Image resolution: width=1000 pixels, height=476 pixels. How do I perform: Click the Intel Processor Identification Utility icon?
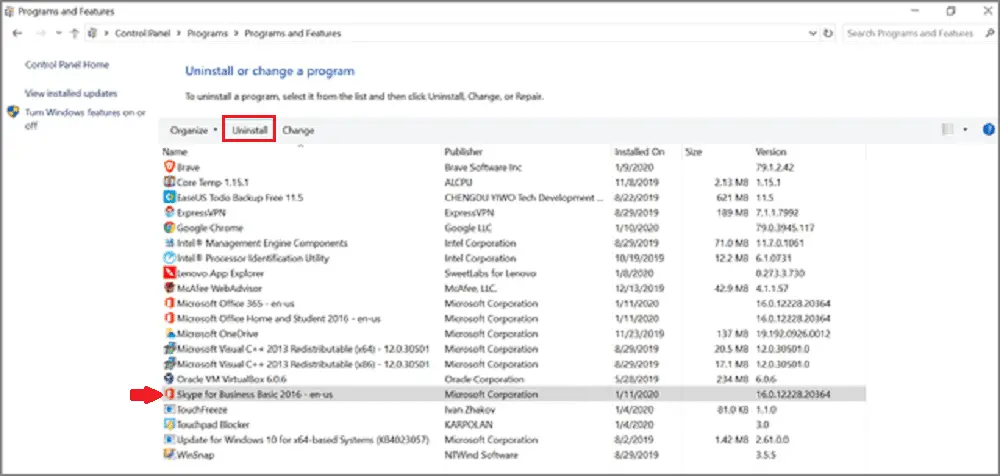[x=169, y=258]
